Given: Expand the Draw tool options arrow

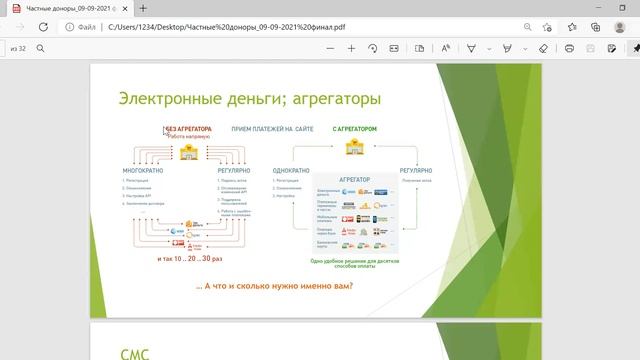Looking at the screenshot, I should pos(489,49).
